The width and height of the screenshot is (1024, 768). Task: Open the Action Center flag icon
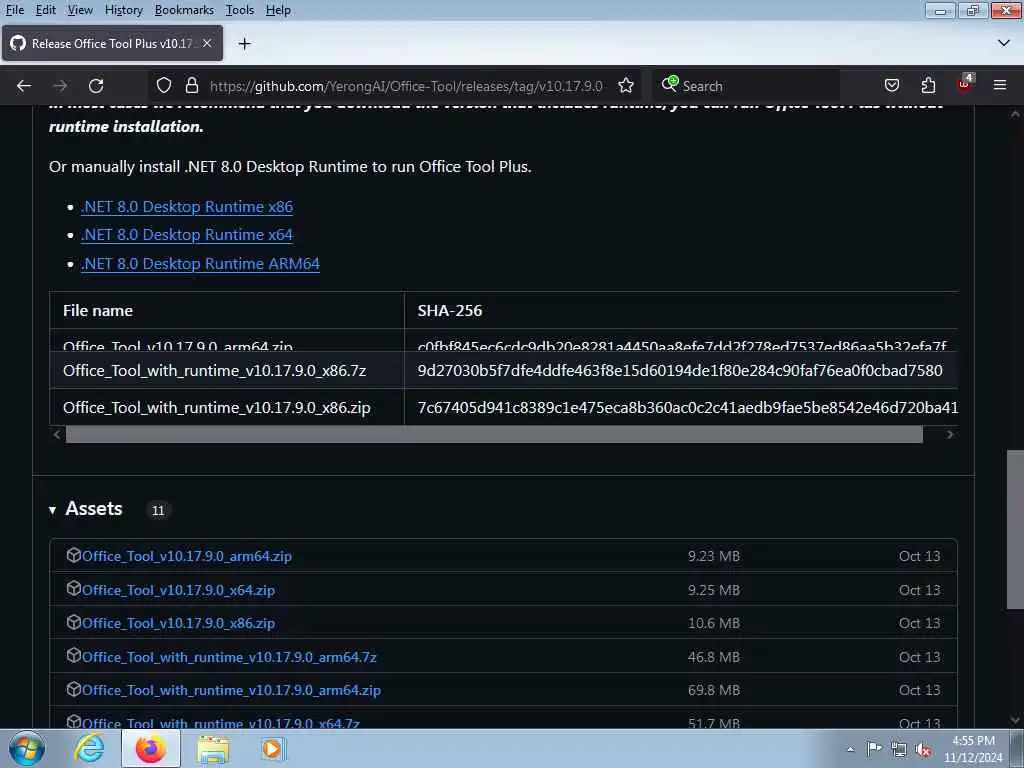874,749
